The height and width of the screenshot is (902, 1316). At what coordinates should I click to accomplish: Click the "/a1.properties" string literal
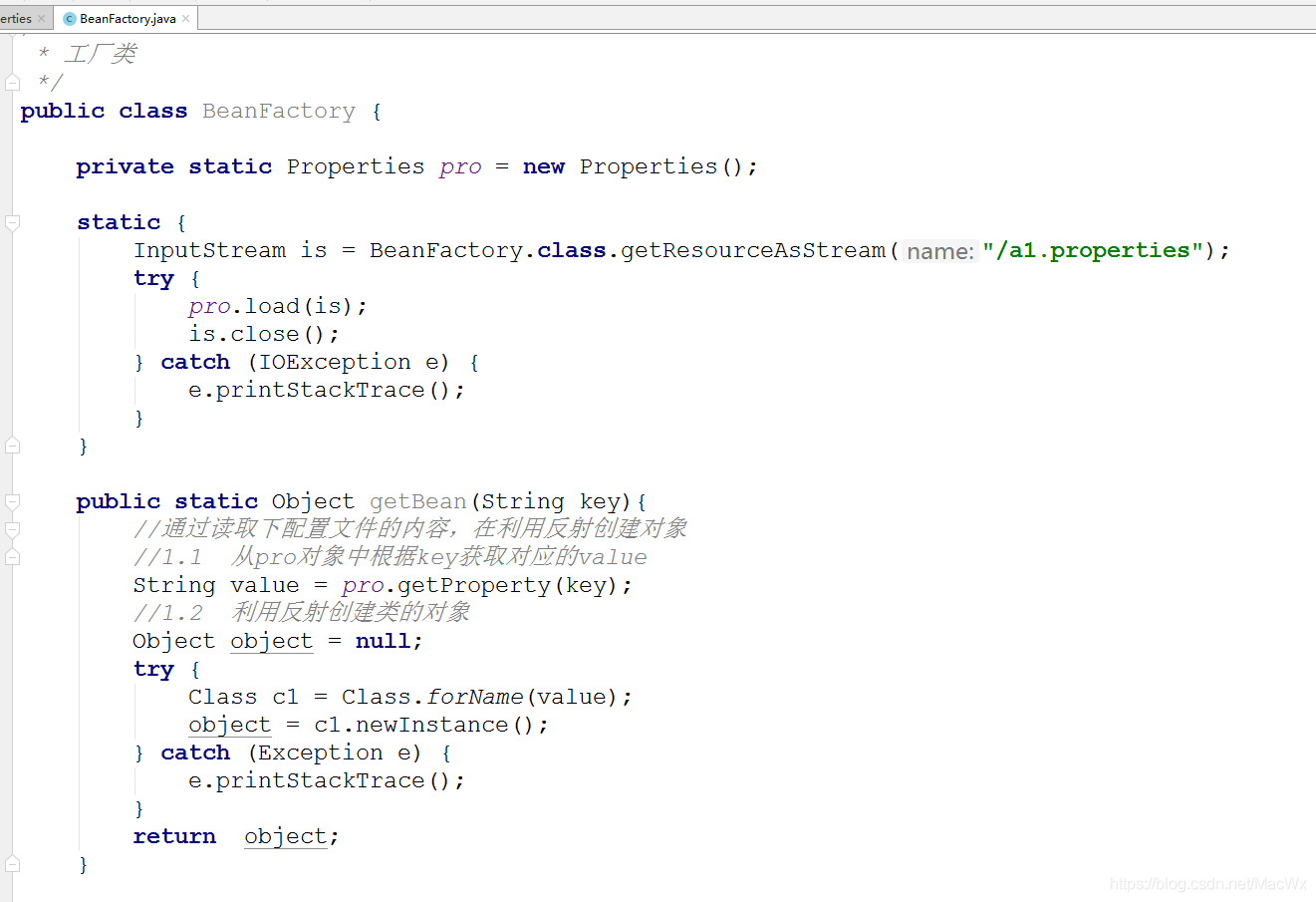[x=1093, y=250]
